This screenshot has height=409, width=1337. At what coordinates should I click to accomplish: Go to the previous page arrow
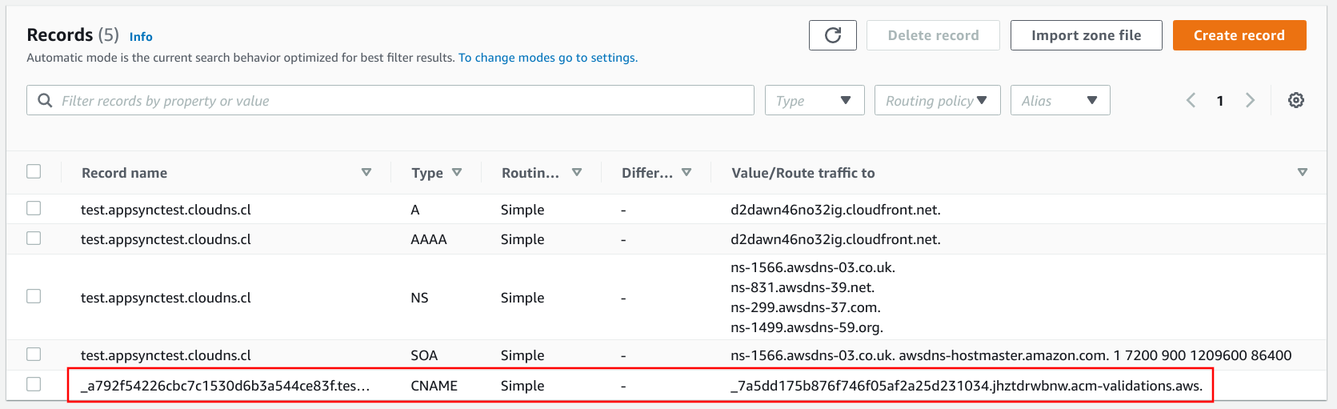[x=1190, y=100]
